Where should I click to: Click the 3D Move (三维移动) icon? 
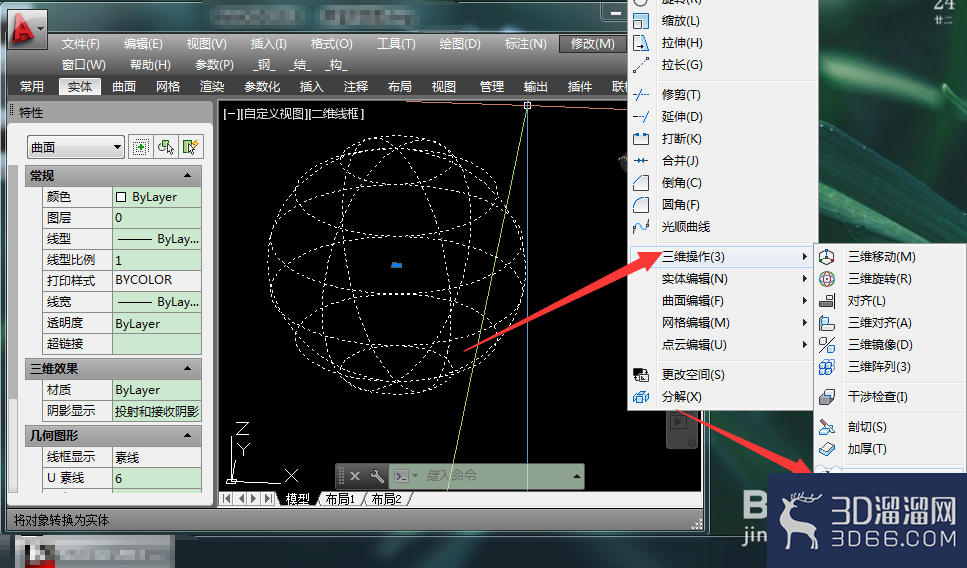pos(827,257)
